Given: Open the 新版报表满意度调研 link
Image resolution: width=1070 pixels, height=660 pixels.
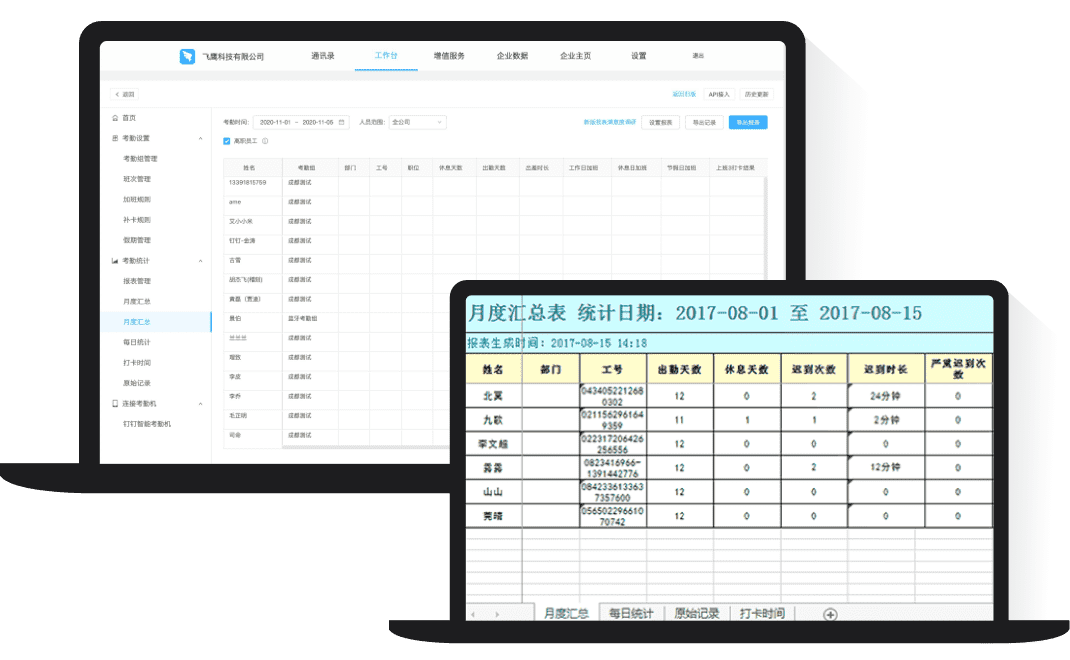Looking at the screenshot, I should pyautogui.click(x=609, y=122).
